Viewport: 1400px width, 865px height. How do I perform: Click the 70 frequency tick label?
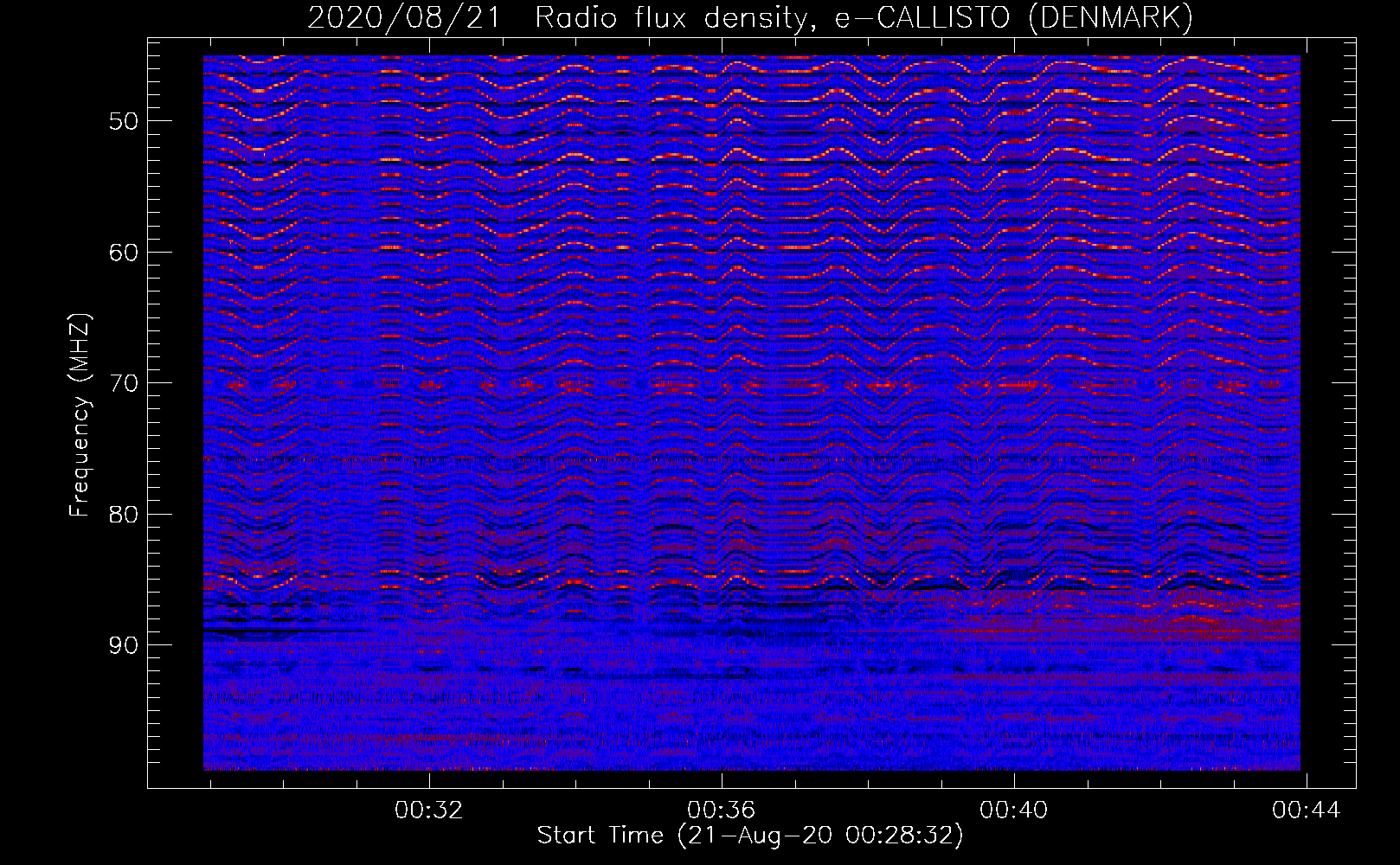pyautogui.click(x=123, y=383)
